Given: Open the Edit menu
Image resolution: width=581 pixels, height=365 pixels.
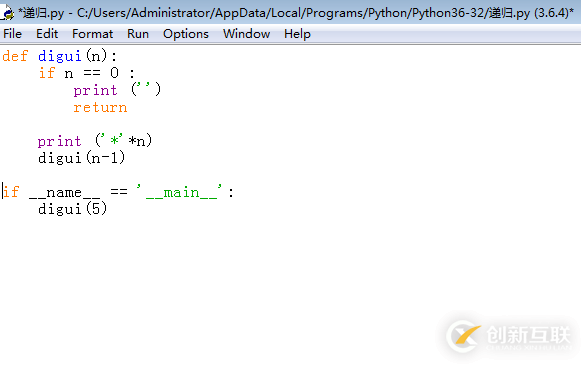Looking at the screenshot, I should pyautogui.click(x=47, y=34).
